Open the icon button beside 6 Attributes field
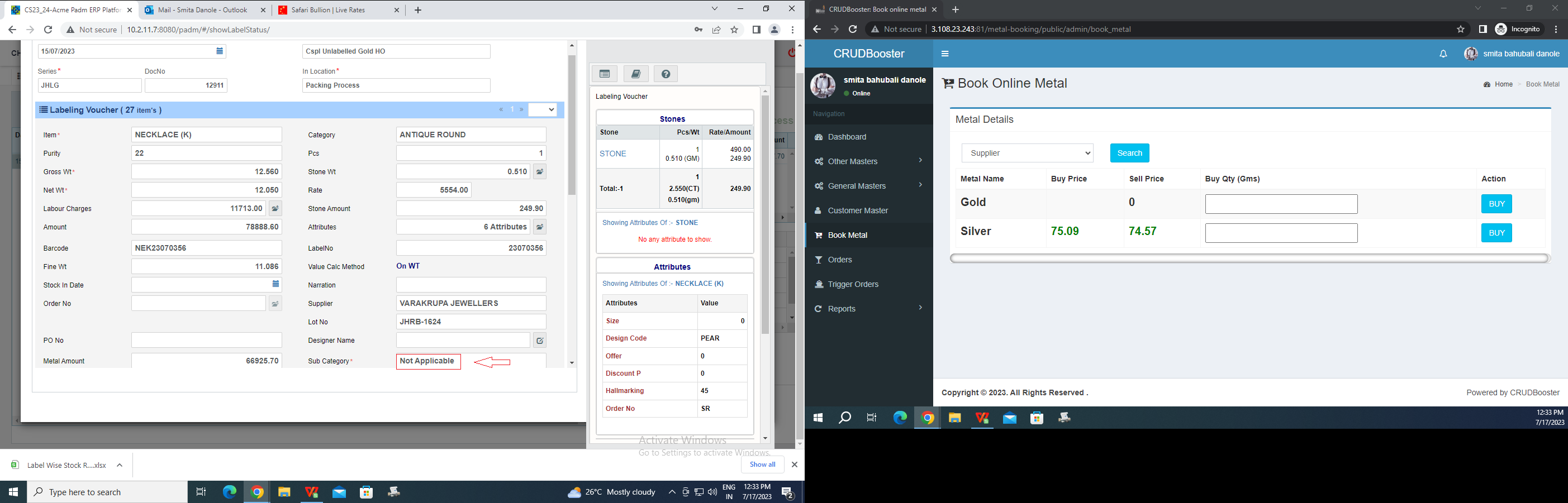This screenshot has width=1568, height=503. click(540, 227)
